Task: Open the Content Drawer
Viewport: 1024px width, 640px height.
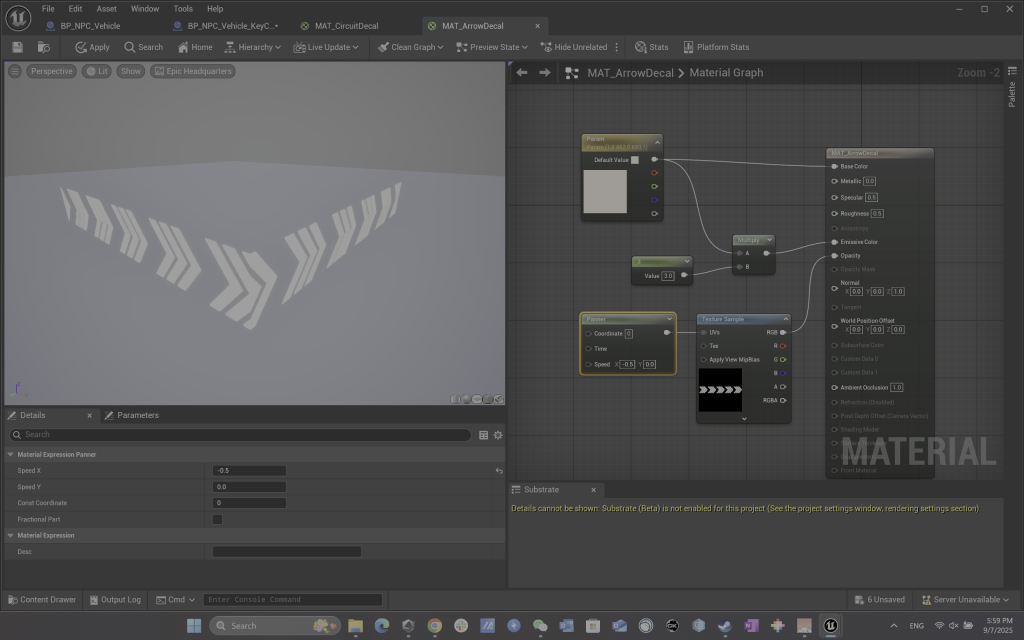Action: pyautogui.click(x=41, y=600)
